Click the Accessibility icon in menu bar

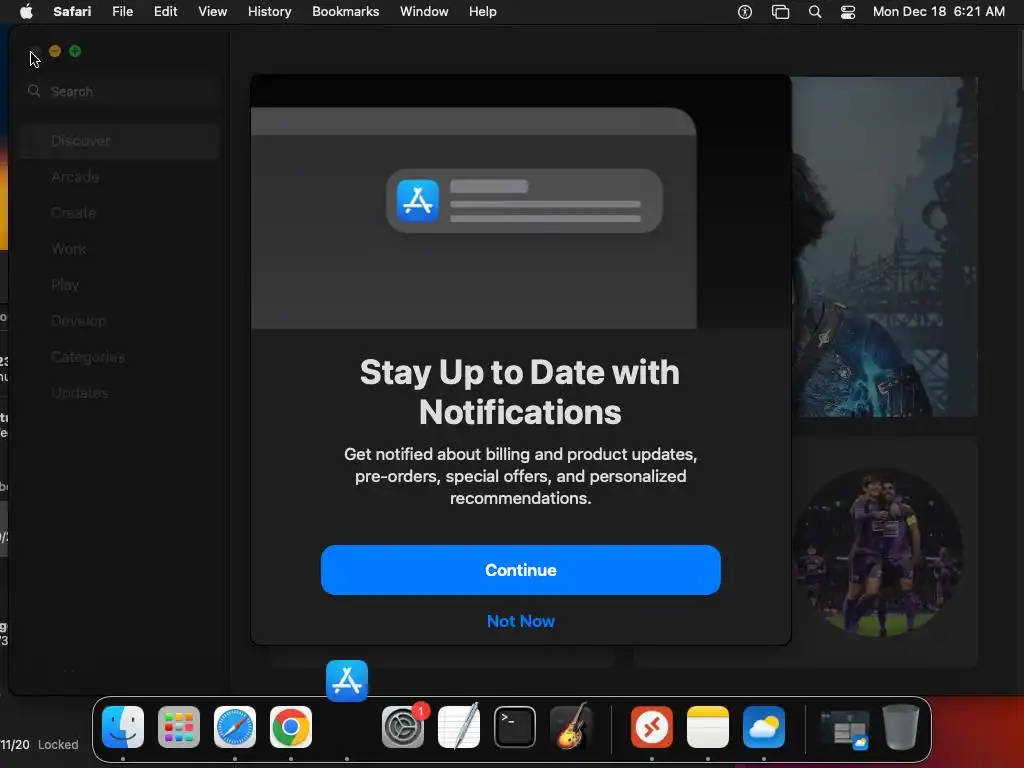[744, 12]
